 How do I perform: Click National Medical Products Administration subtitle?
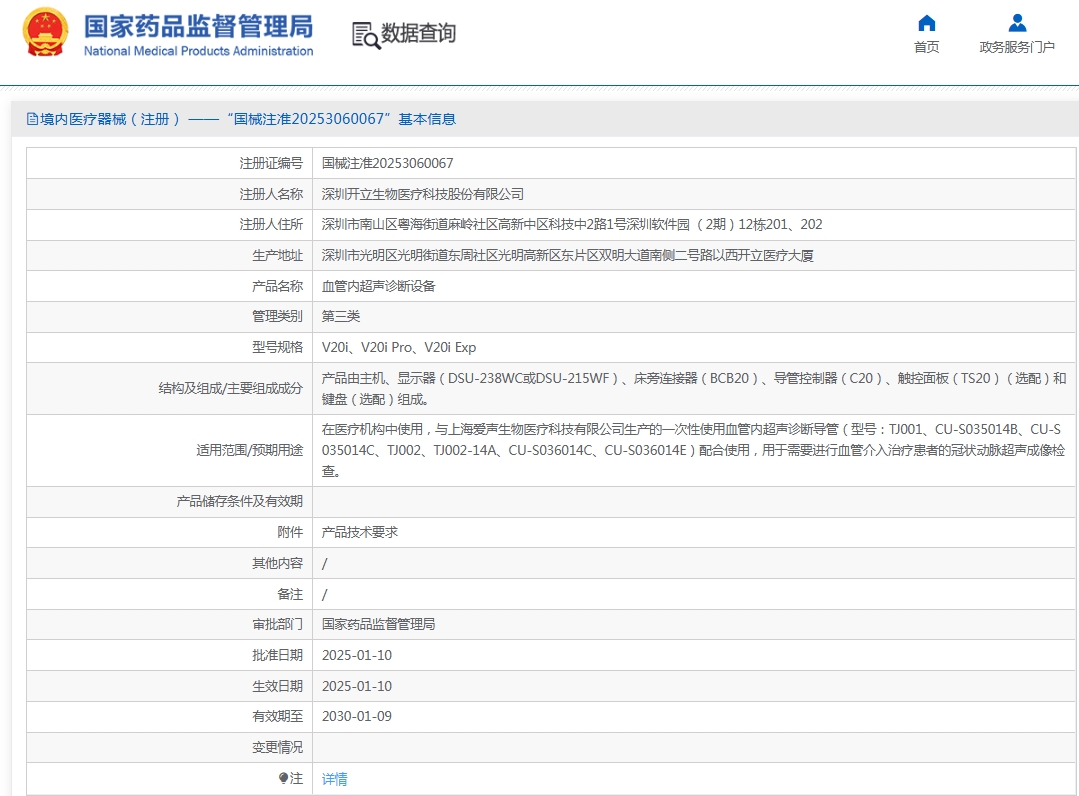(x=198, y=51)
